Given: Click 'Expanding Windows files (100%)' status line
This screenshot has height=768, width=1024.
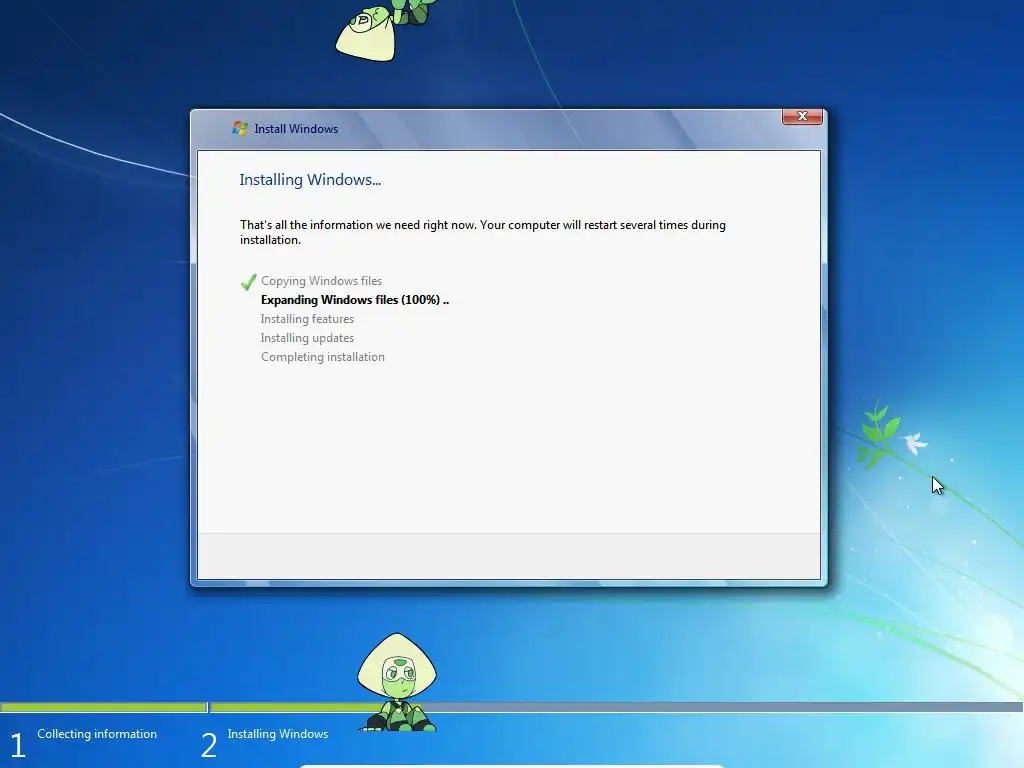Looking at the screenshot, I should coord(355,300).
